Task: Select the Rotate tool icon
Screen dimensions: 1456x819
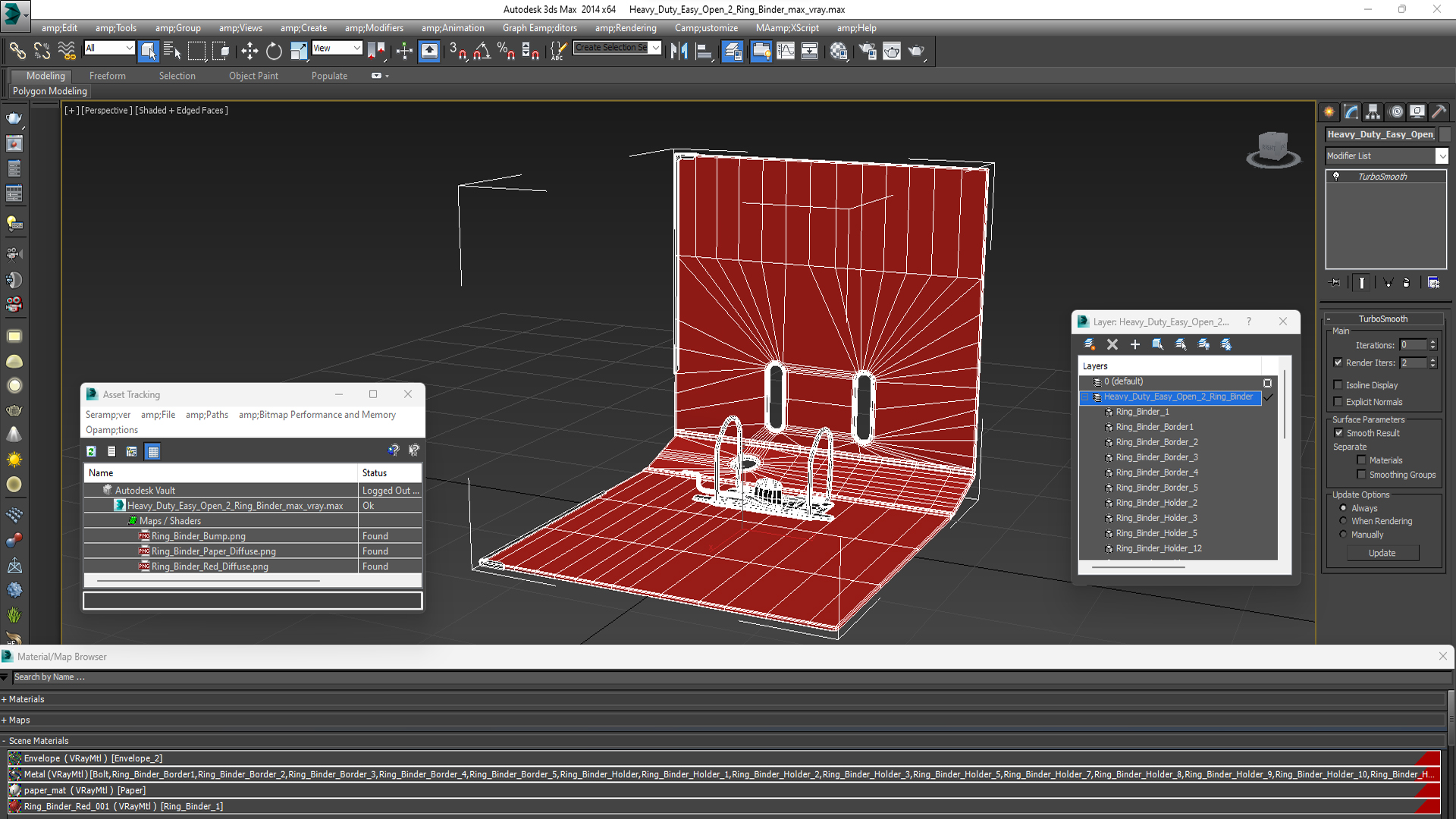Action: [x=274, y=51]
